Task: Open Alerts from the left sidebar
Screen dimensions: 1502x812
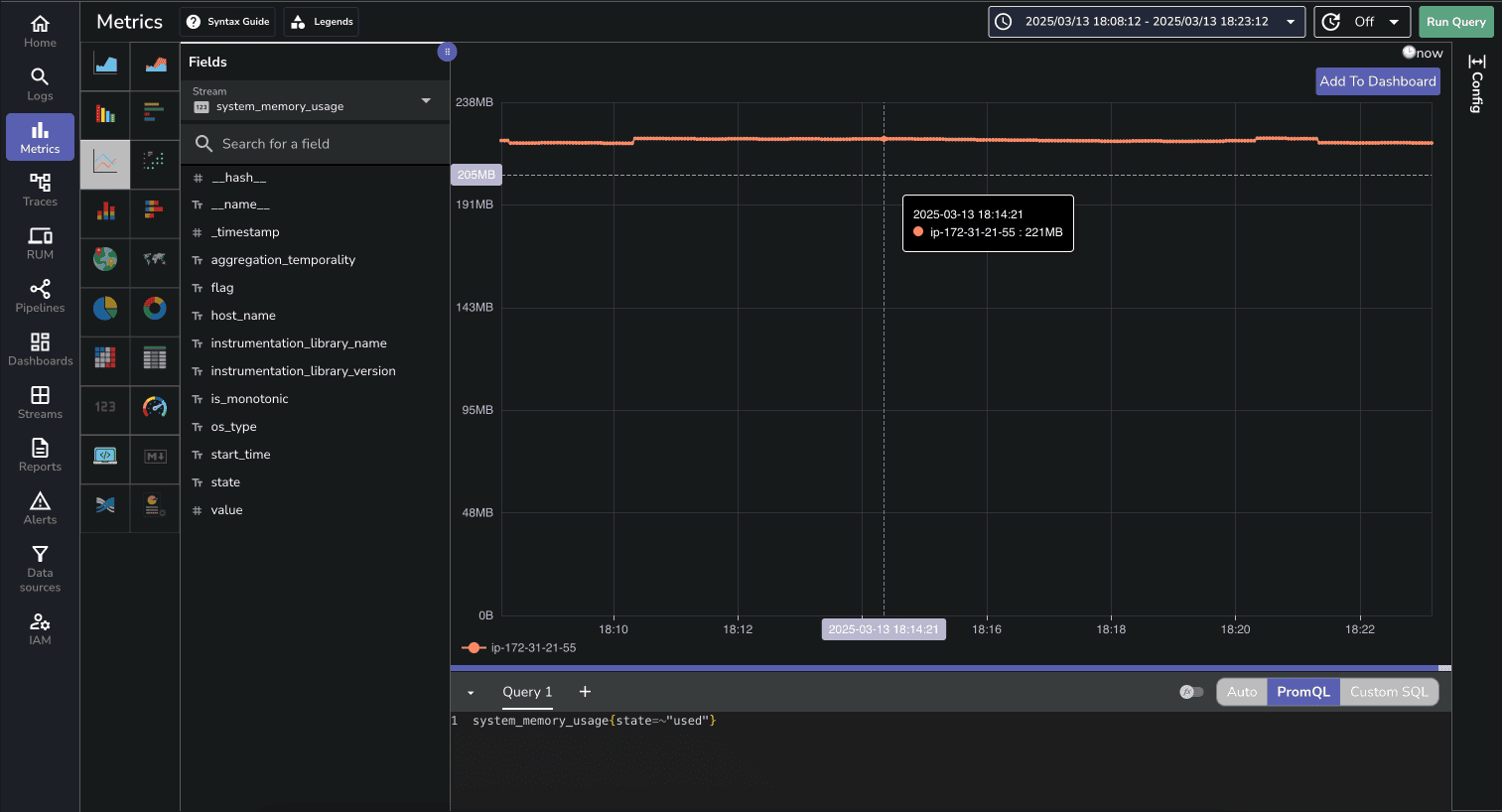Action: click(x=40, y=508)
